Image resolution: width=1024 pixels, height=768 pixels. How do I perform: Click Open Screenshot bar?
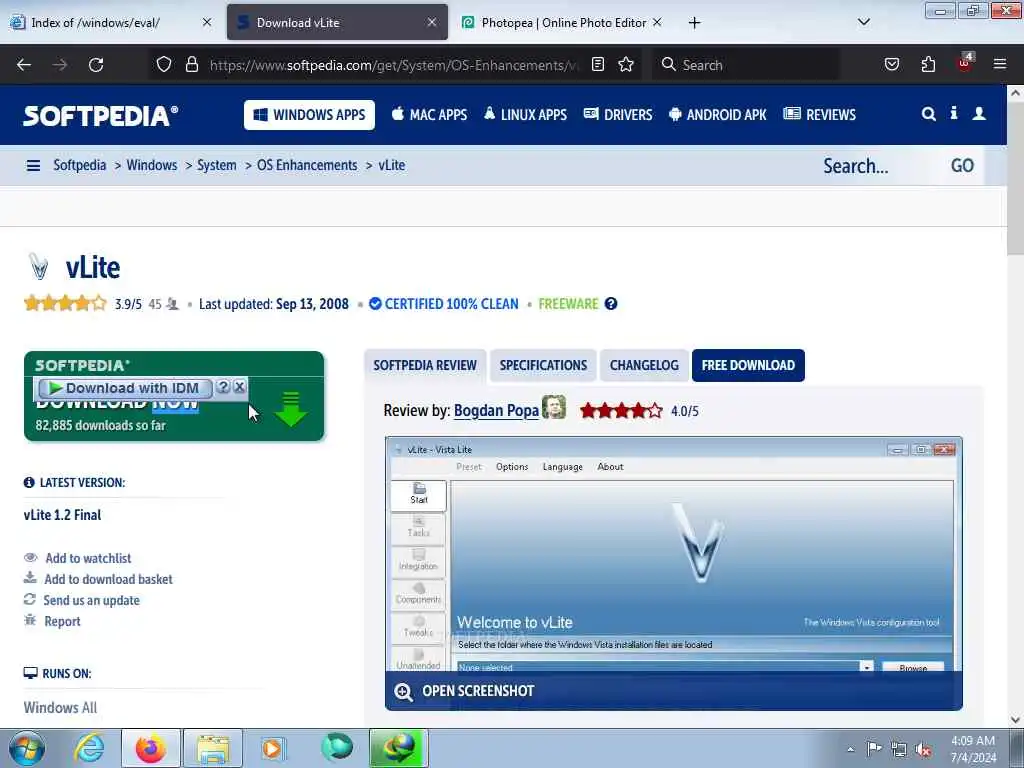[674, 691]
